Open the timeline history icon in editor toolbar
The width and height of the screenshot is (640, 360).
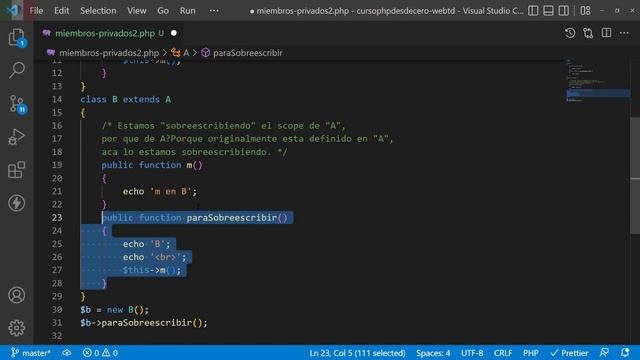pyautogui.click(x=570, y=33)
